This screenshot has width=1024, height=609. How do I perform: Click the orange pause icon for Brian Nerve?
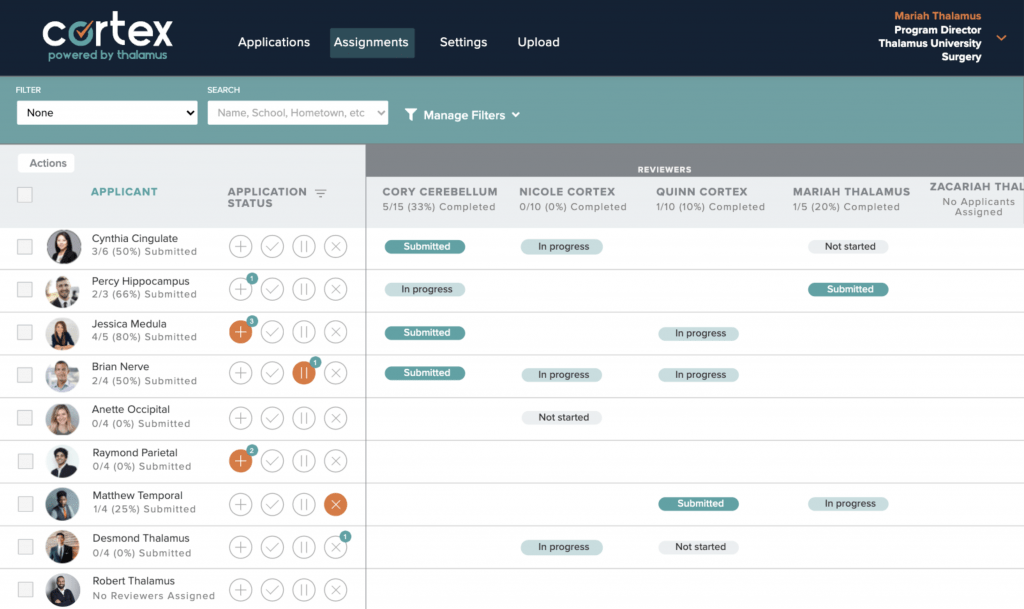304,373
